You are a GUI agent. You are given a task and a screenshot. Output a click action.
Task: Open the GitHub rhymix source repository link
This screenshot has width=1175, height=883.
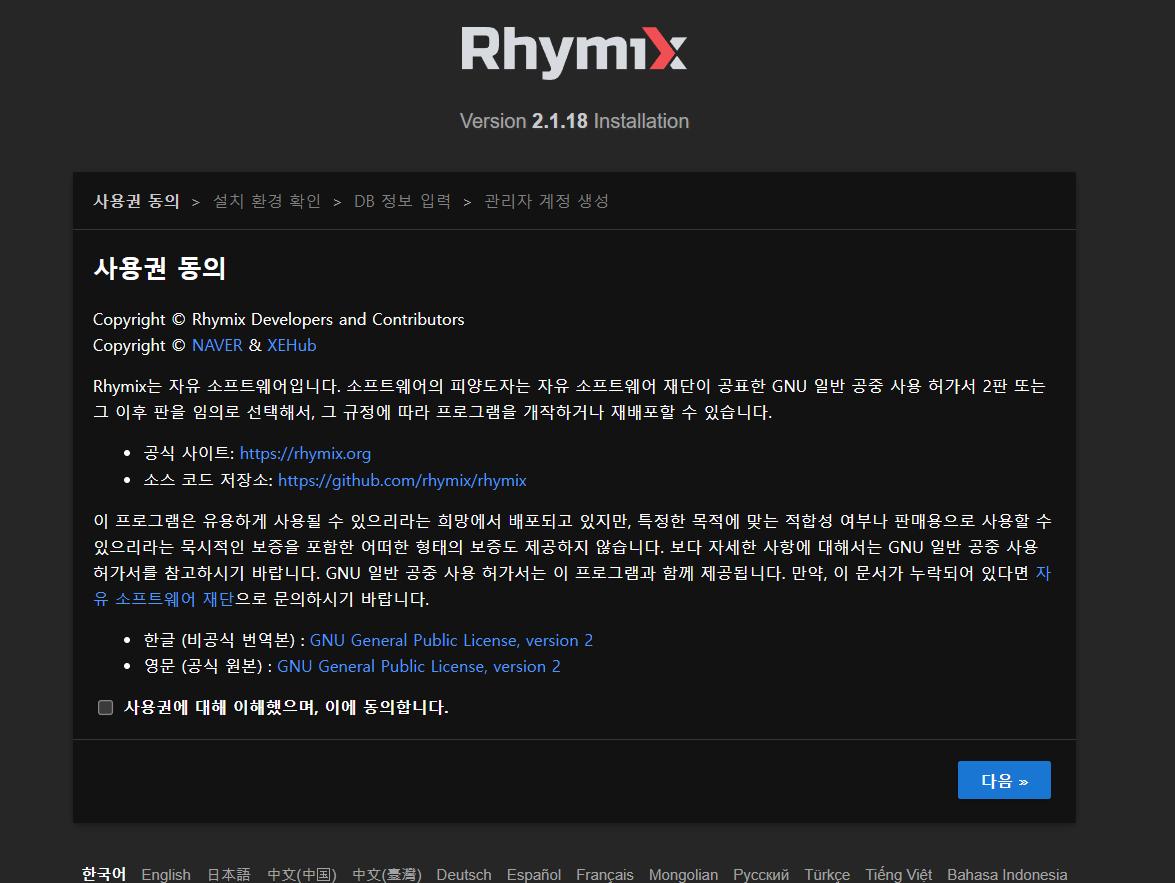click(402, 480)
